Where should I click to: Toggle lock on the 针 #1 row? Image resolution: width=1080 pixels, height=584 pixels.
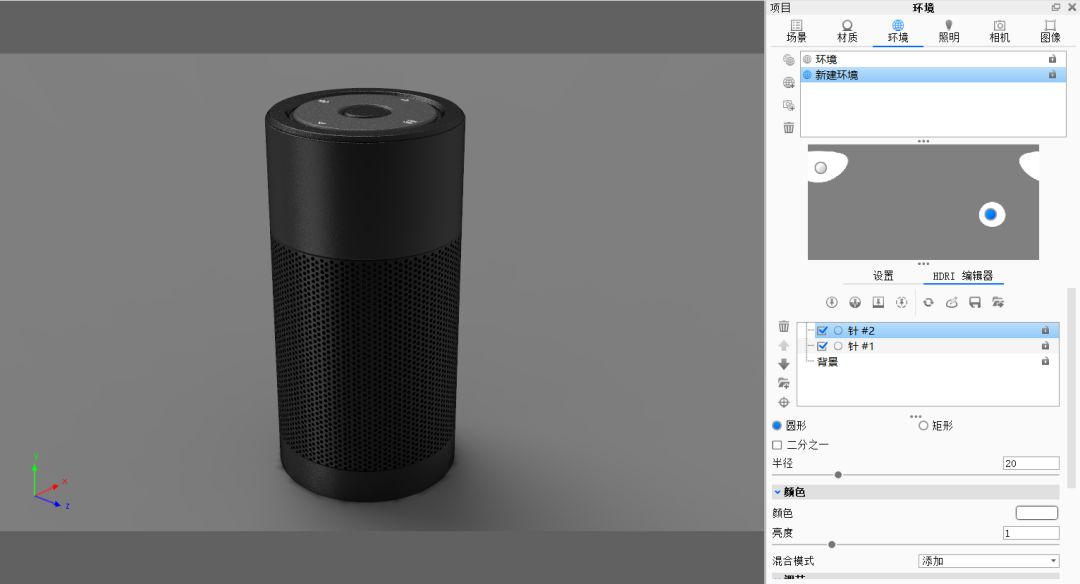[x=1045, y=346]
